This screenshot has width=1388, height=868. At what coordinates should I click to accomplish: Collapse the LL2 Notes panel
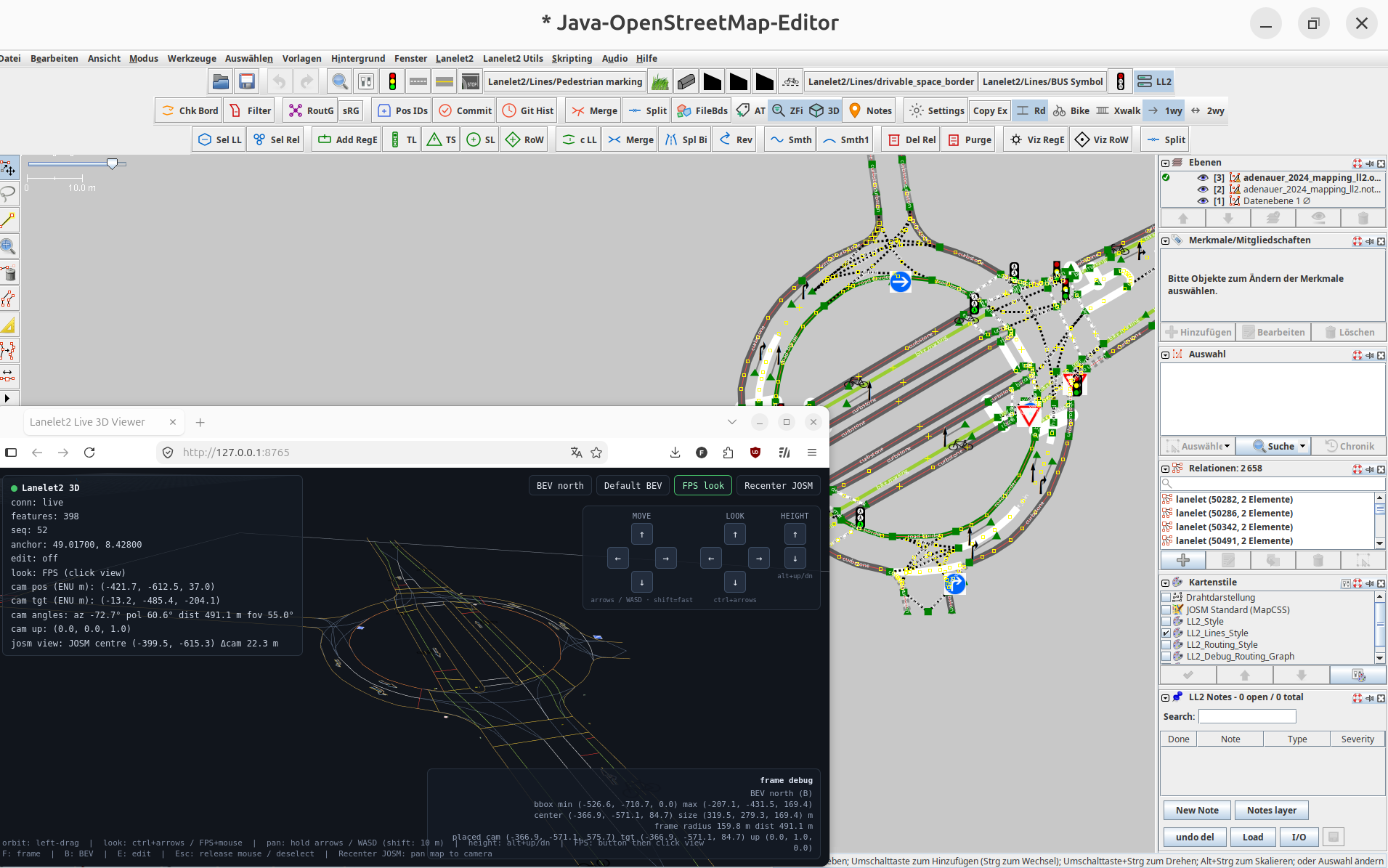1165,697
